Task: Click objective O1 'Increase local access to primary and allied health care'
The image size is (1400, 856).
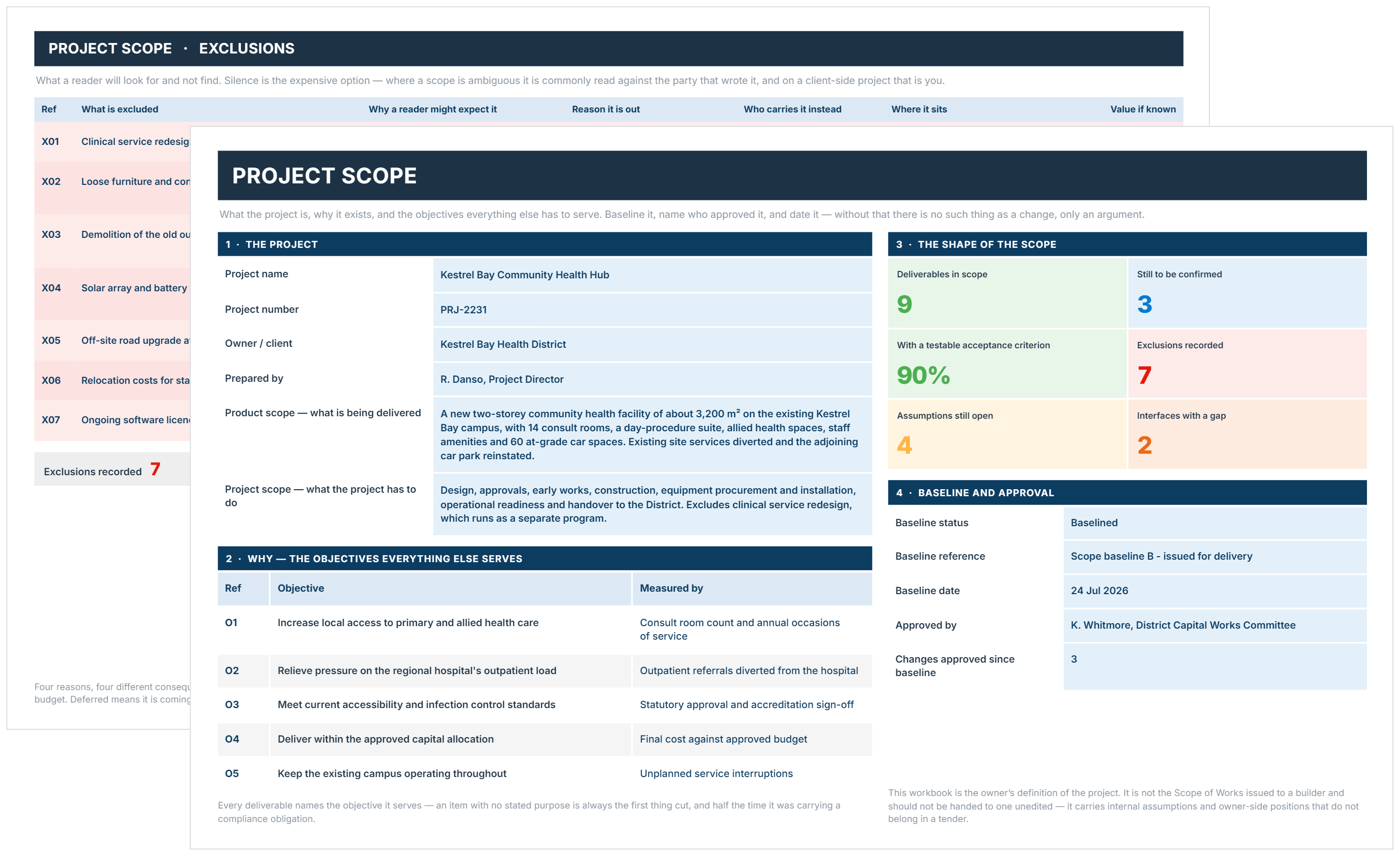Action: 408,623
